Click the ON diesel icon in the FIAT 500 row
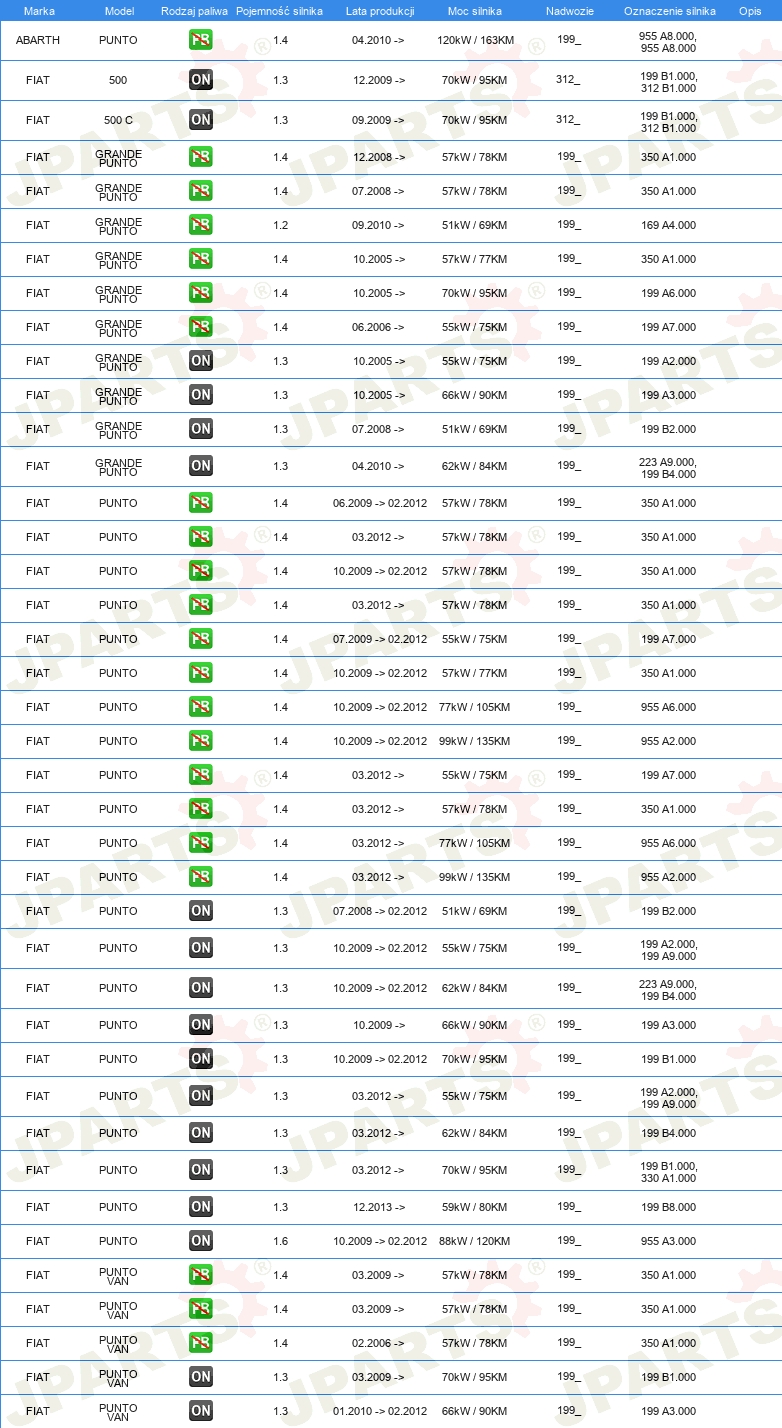Viewport: 782px width, 1428px height. (201, 80)
